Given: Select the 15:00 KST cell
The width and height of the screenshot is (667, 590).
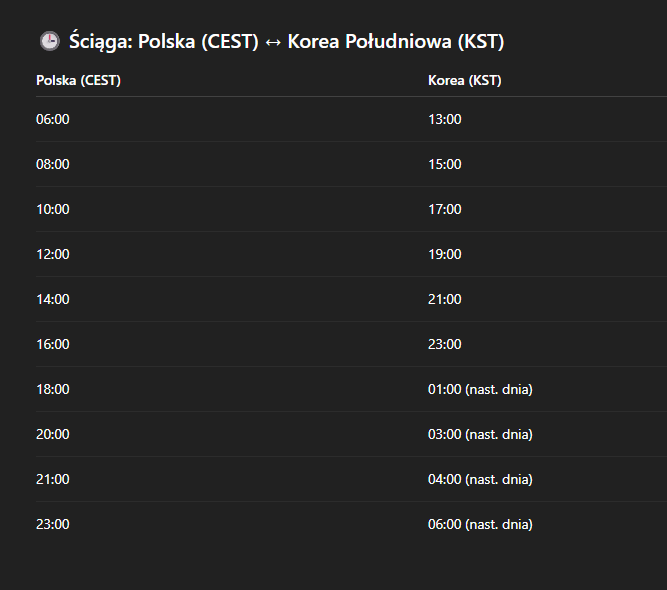Looking at the screenshot, I should pos(445,164).
